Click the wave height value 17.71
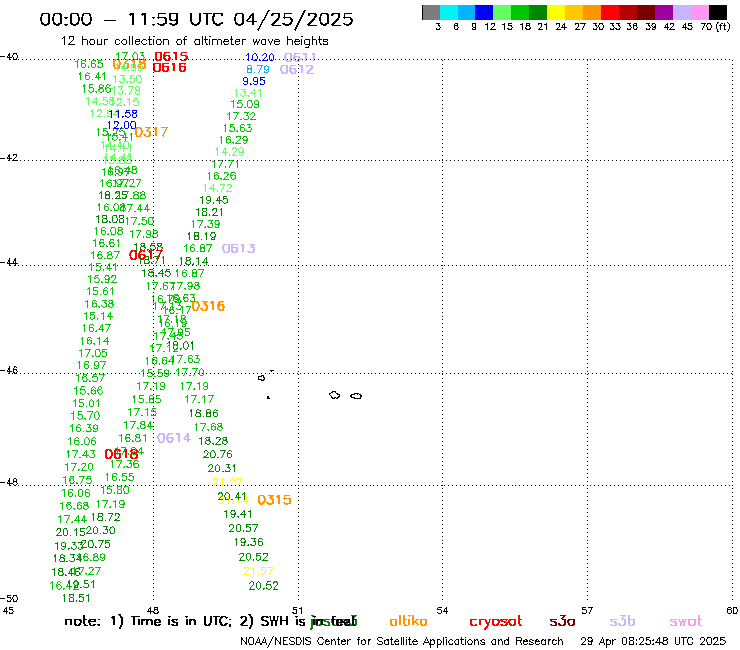Screen dimensions: 740x650 (x=226, y=164)
